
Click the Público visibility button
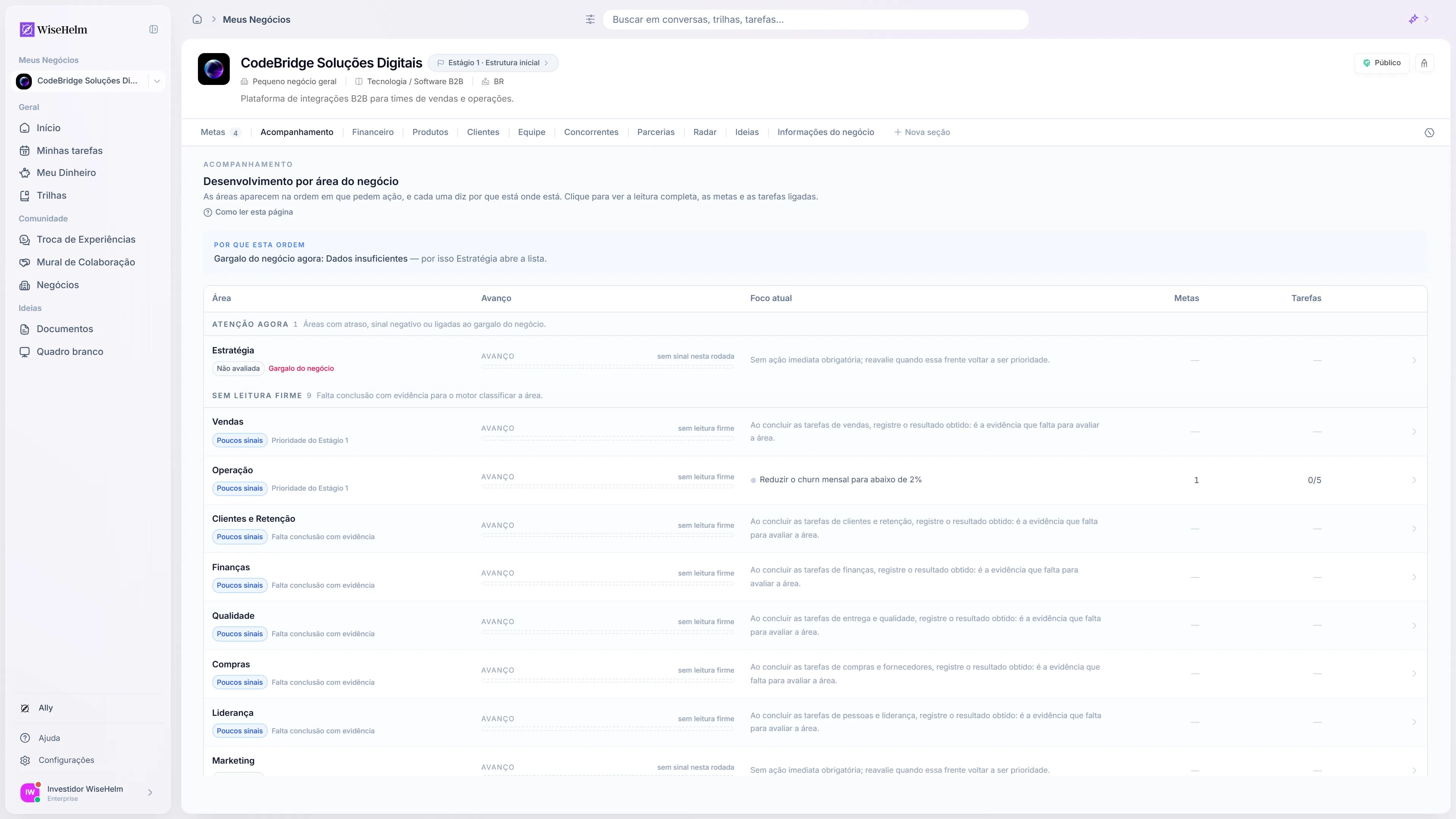1381,63
